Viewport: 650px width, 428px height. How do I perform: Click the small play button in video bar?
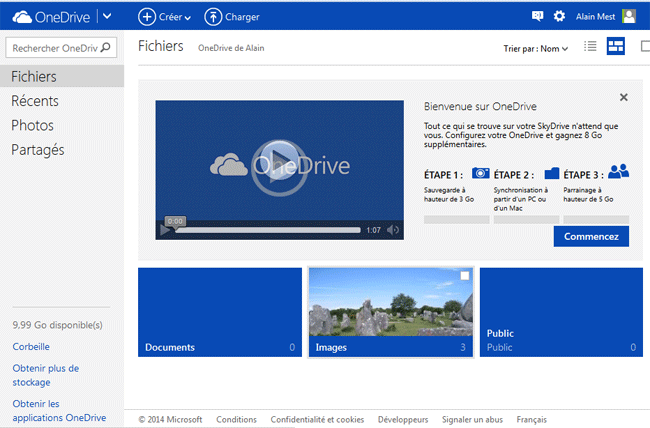point(165,230)
